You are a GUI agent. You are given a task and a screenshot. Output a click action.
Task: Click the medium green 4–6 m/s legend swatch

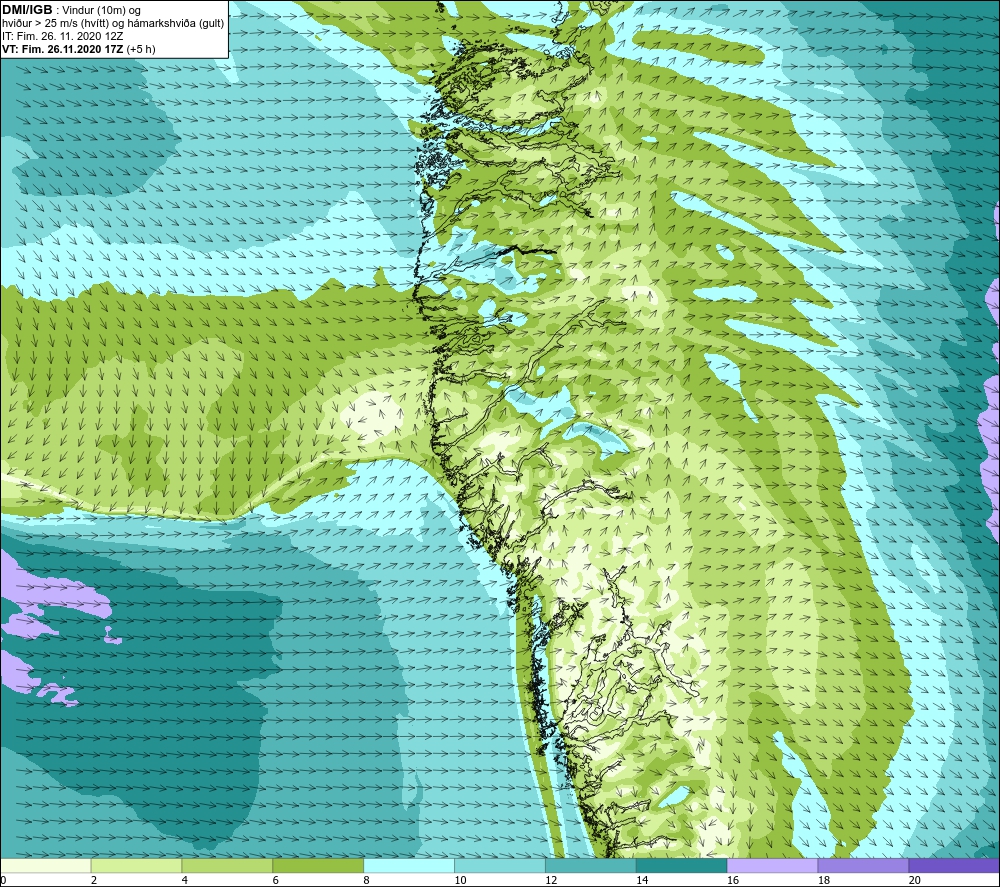pos(227,866)
